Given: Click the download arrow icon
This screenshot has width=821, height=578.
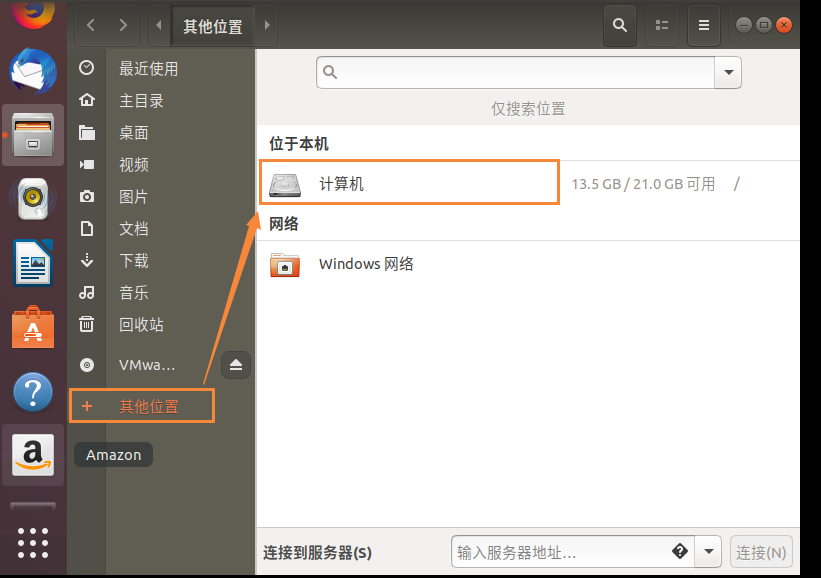Looking at the screenshot, I should (87, 260).
